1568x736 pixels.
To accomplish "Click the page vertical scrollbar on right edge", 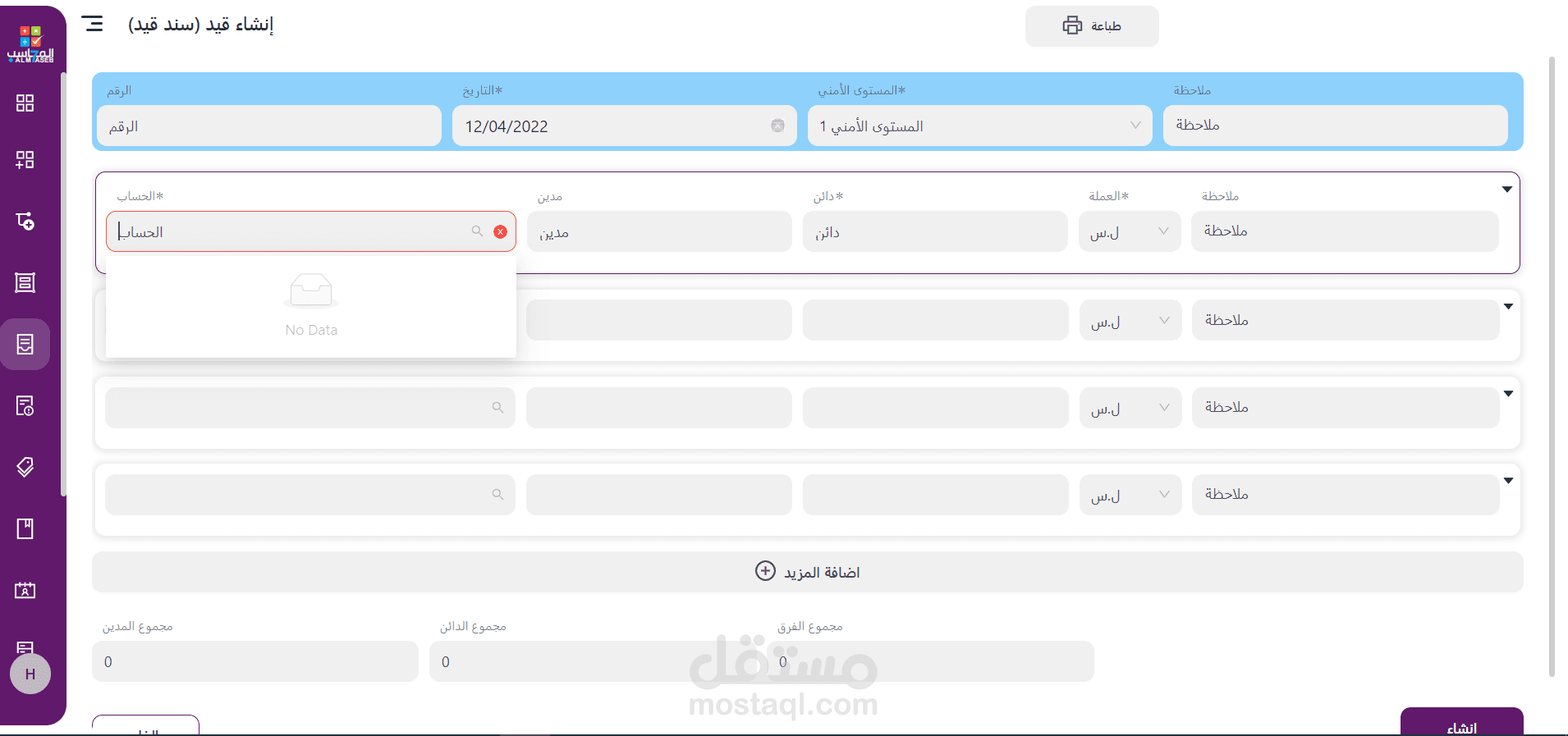I will tap(1552, 367).
